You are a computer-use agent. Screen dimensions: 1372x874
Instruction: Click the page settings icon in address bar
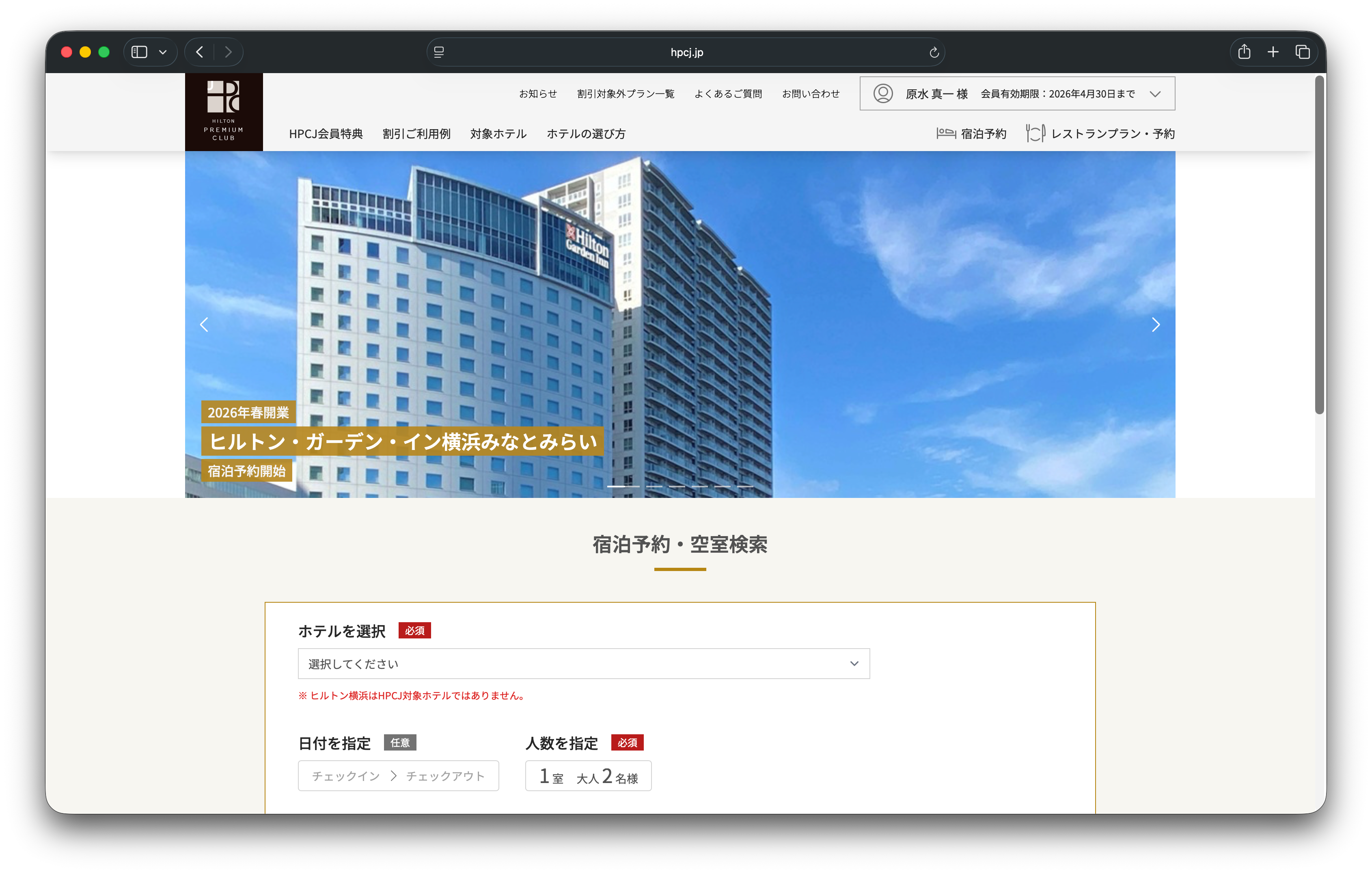pos(439,52)
